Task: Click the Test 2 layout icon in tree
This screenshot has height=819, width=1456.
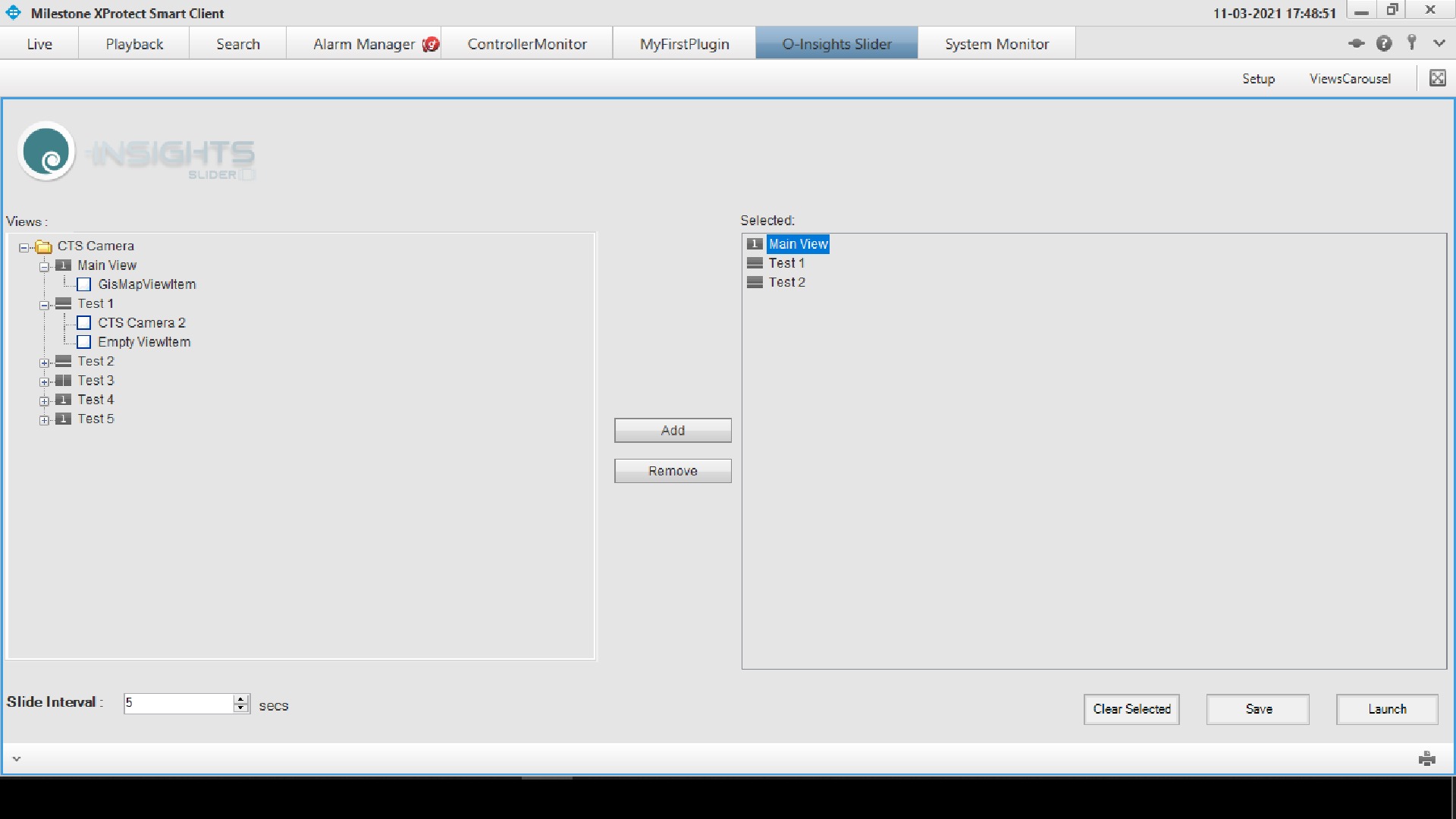Action: pos(64,361)
